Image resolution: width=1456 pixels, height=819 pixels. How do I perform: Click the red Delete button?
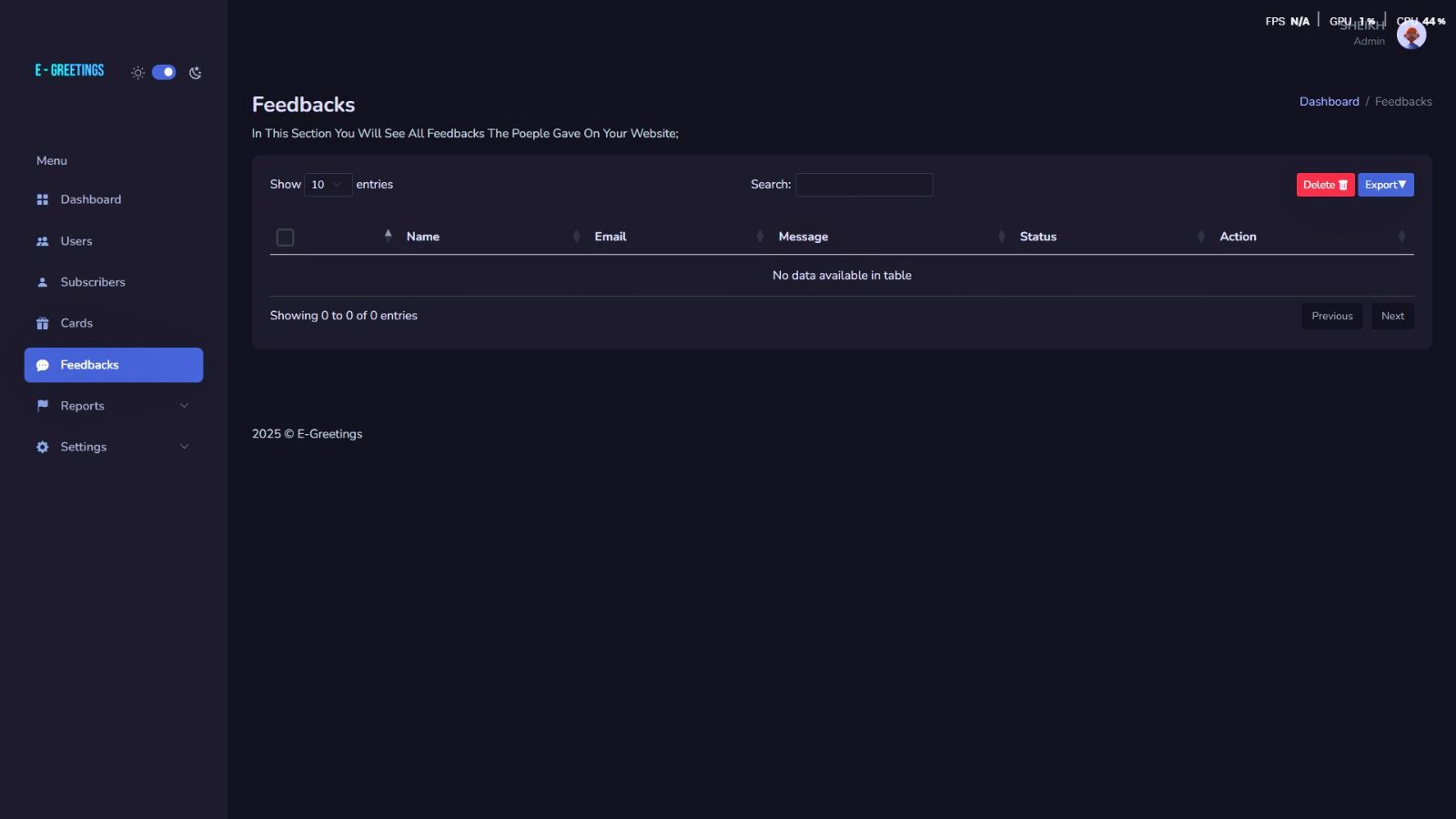click(1325, 185)
